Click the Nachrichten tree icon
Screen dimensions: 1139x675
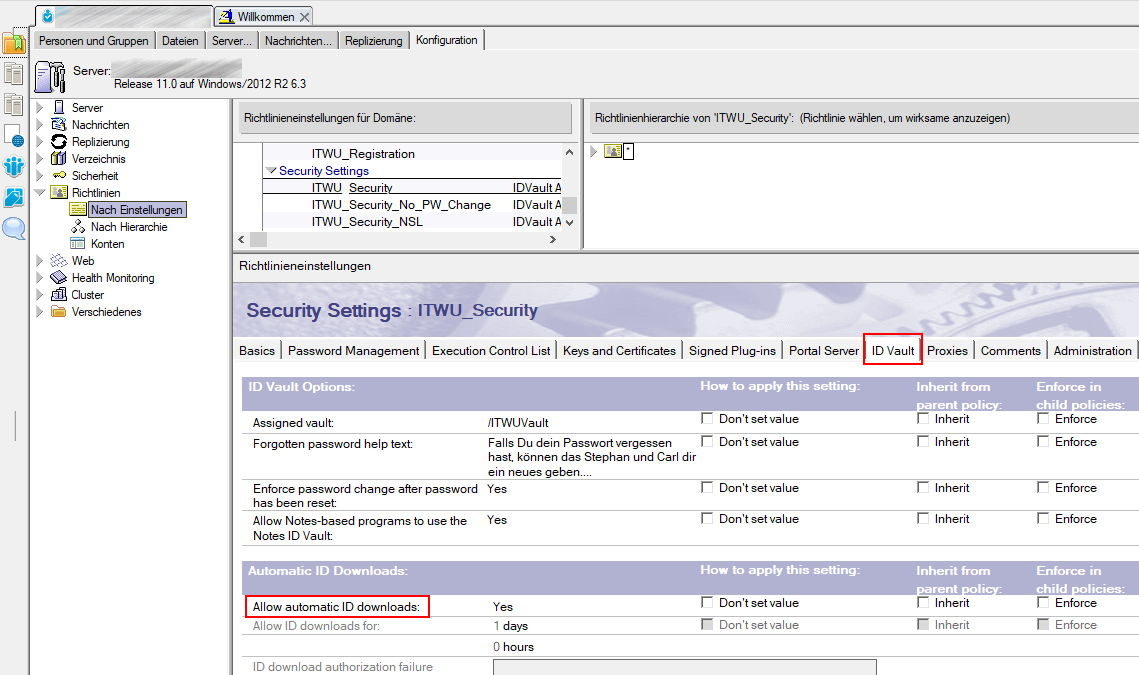(x=59, y=125)
